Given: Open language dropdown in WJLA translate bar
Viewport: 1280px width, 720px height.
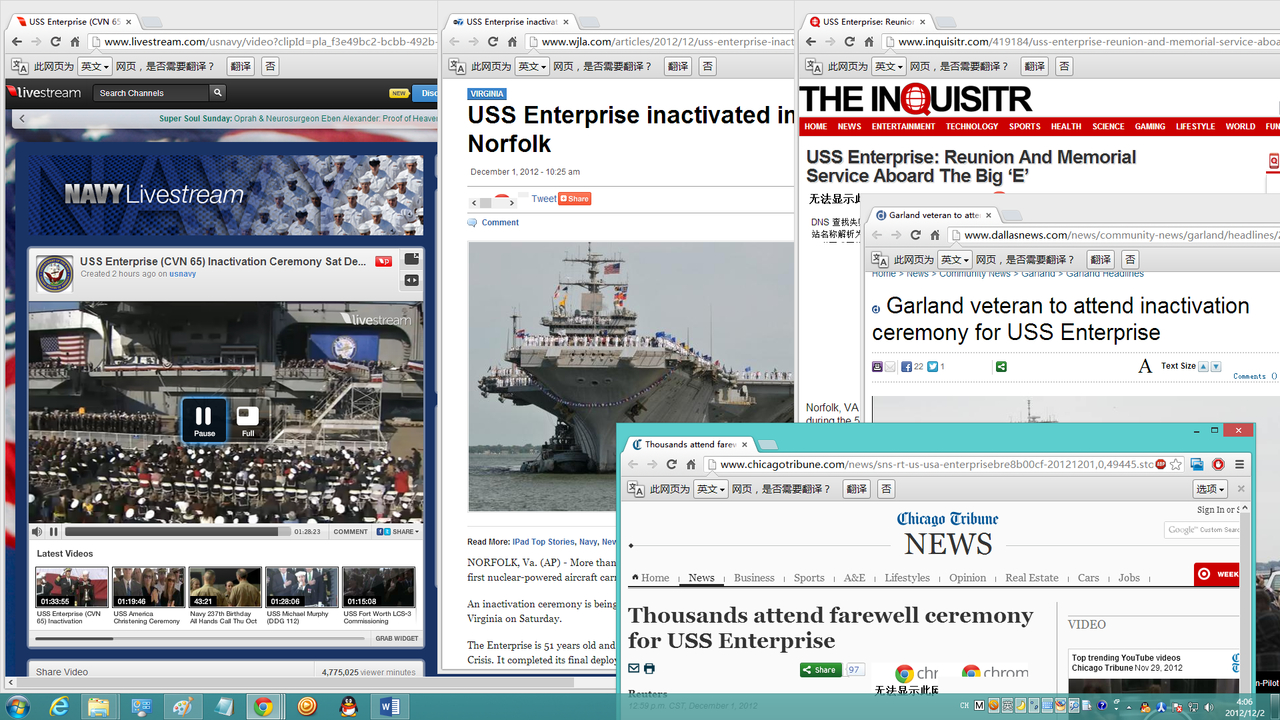Looking at the screenshot, I should (x=532, y=66).
